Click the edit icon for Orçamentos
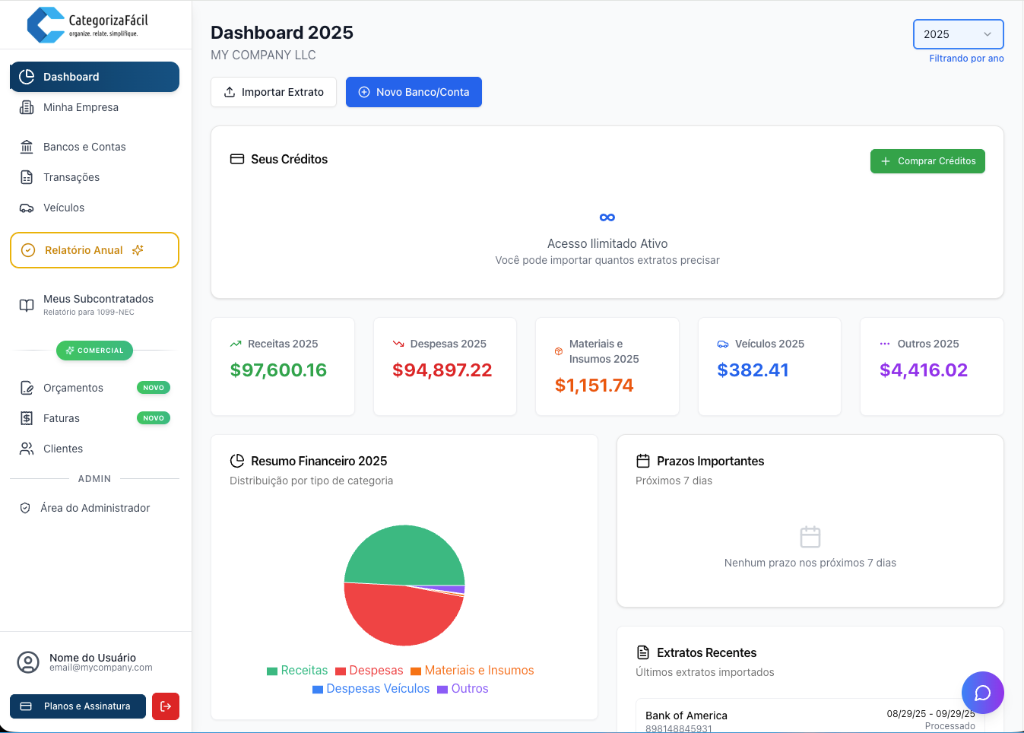The width and height of the screenshot is (1024, 733). pyautogui.click(x=27, y=388)
